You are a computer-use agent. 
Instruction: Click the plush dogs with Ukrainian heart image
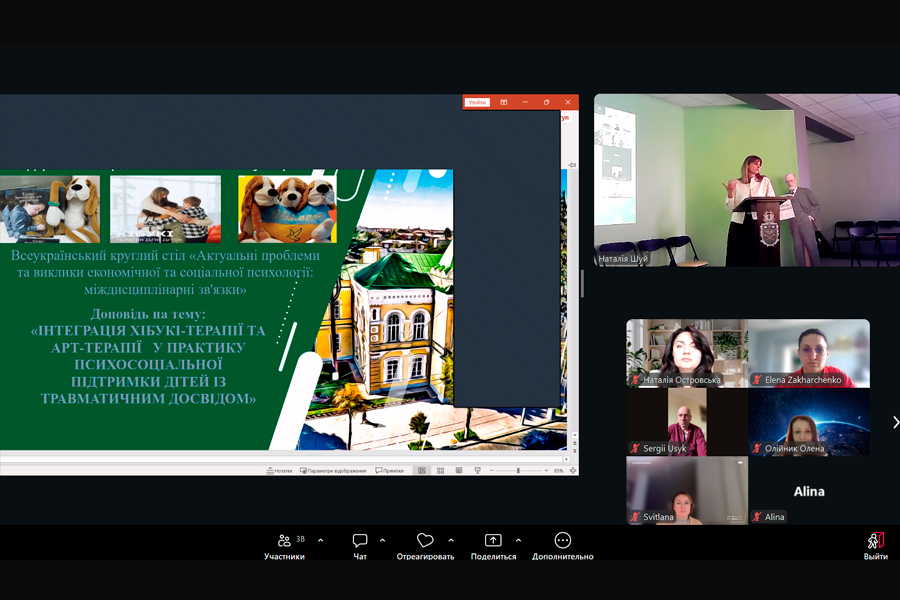288,209
